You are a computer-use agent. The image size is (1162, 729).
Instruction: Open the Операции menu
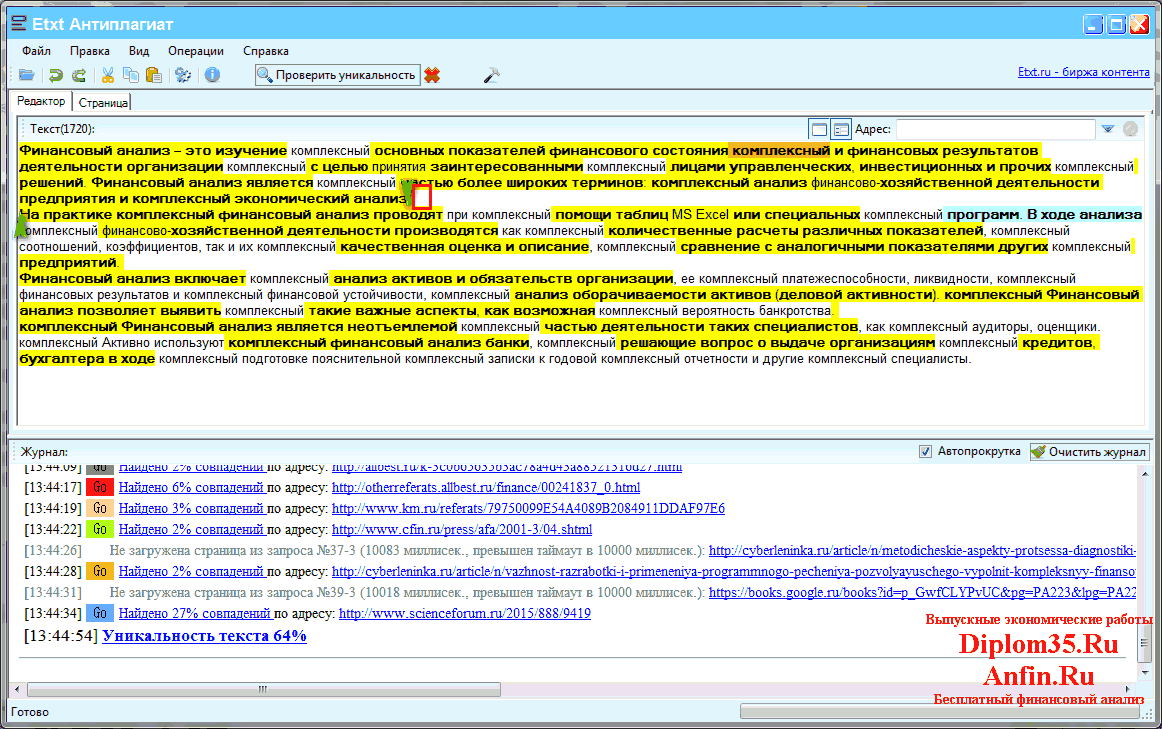point(196,51)
